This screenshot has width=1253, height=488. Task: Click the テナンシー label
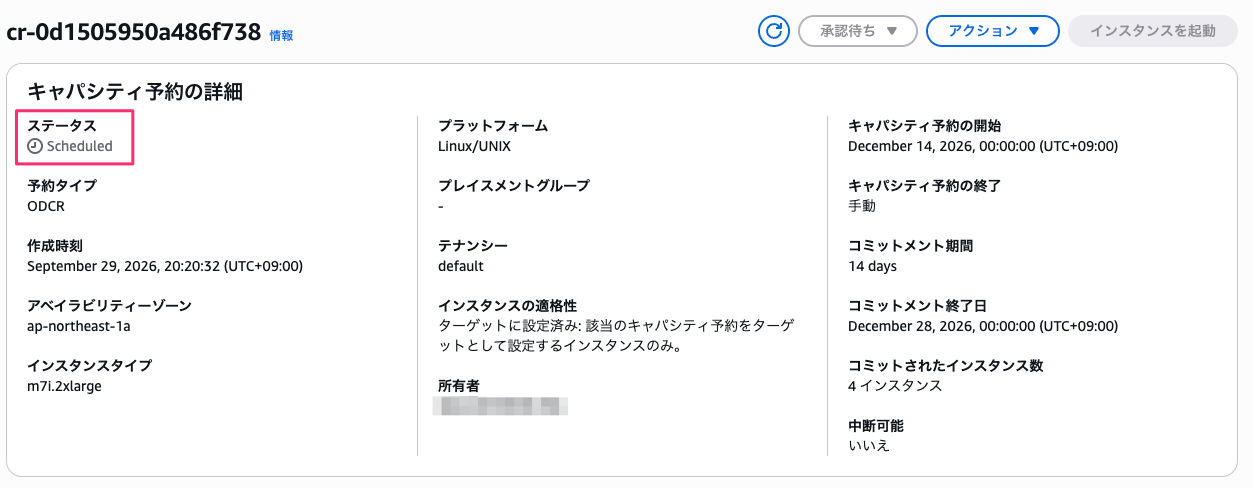473,246
